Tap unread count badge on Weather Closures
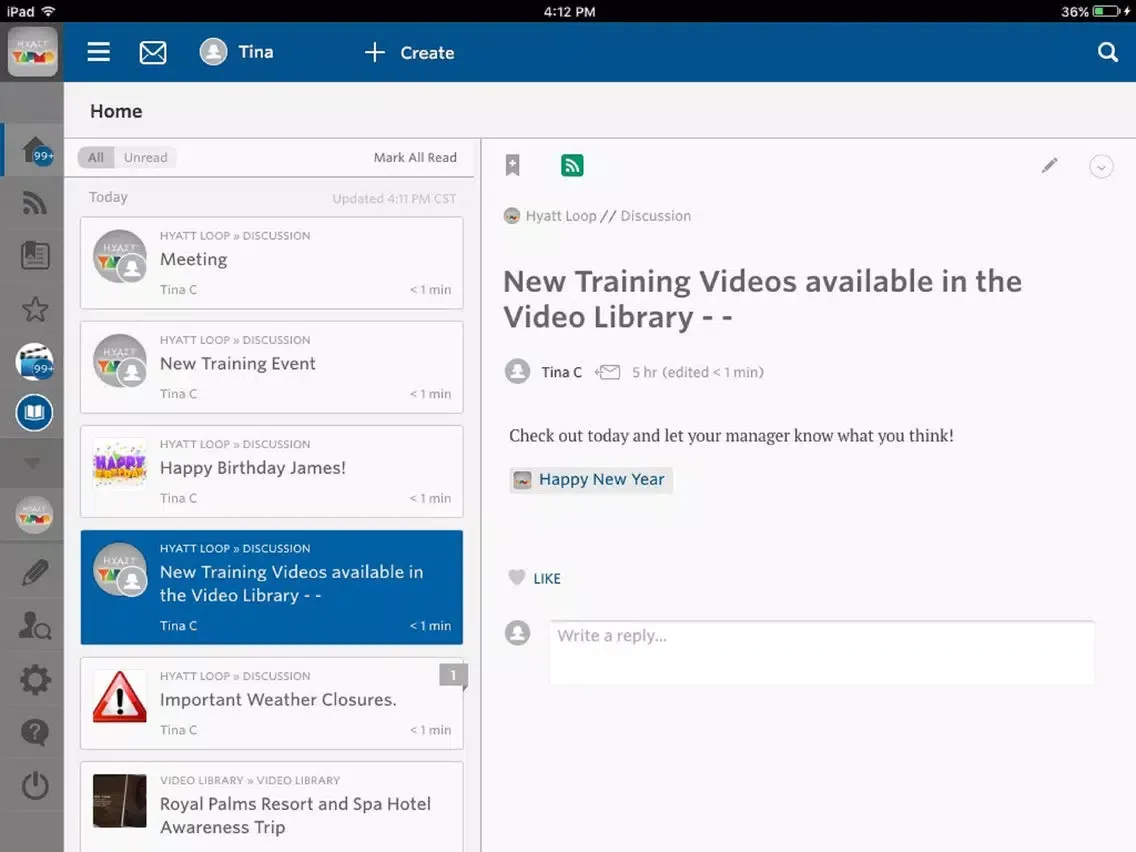1136x852 pixels. pos(454,675)
